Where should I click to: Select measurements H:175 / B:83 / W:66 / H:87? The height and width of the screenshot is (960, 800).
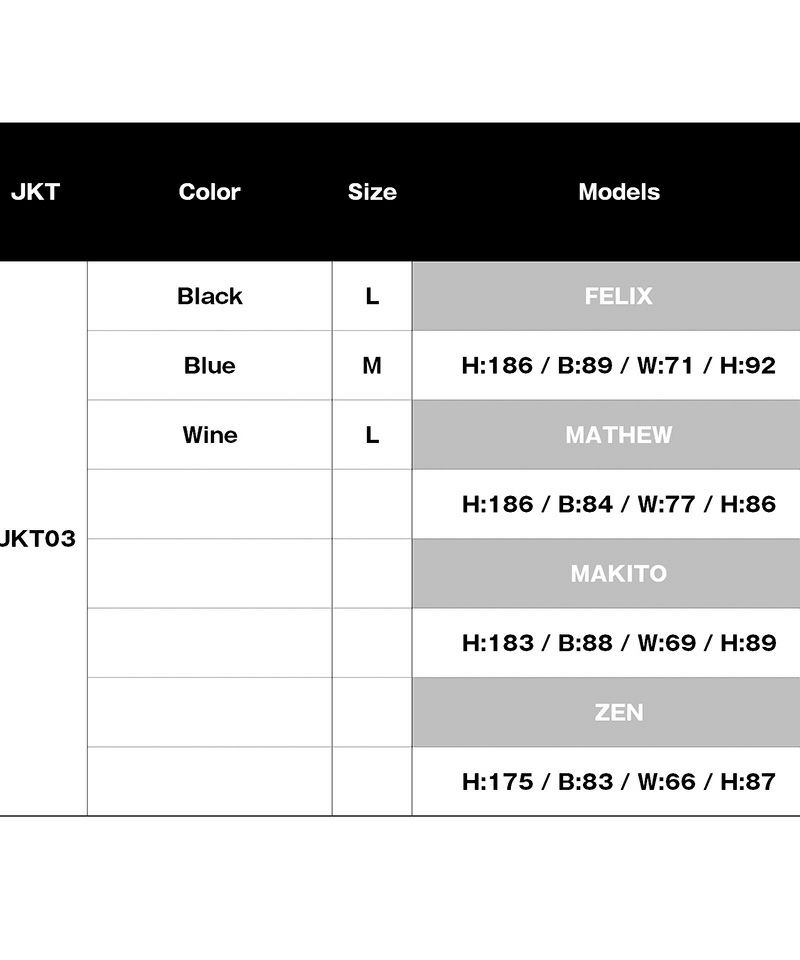(619, 782)
